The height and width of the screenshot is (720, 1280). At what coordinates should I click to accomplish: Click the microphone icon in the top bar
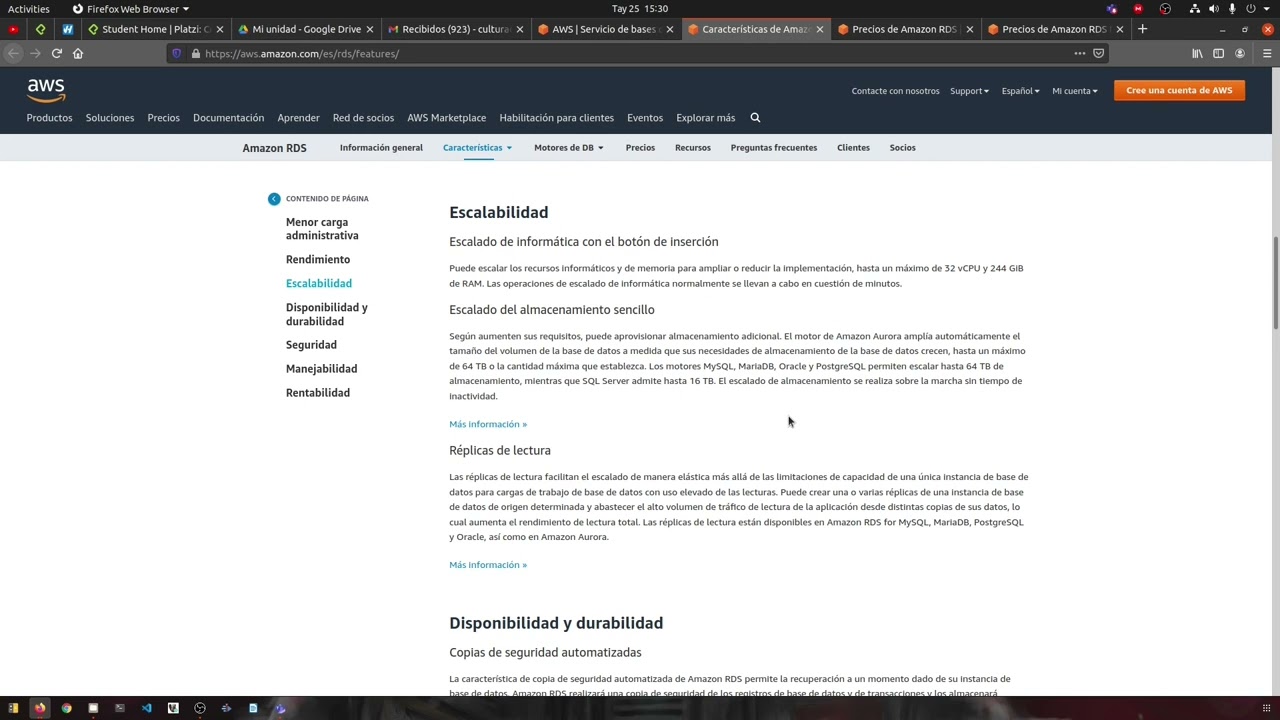click(x=1232, y=9)
